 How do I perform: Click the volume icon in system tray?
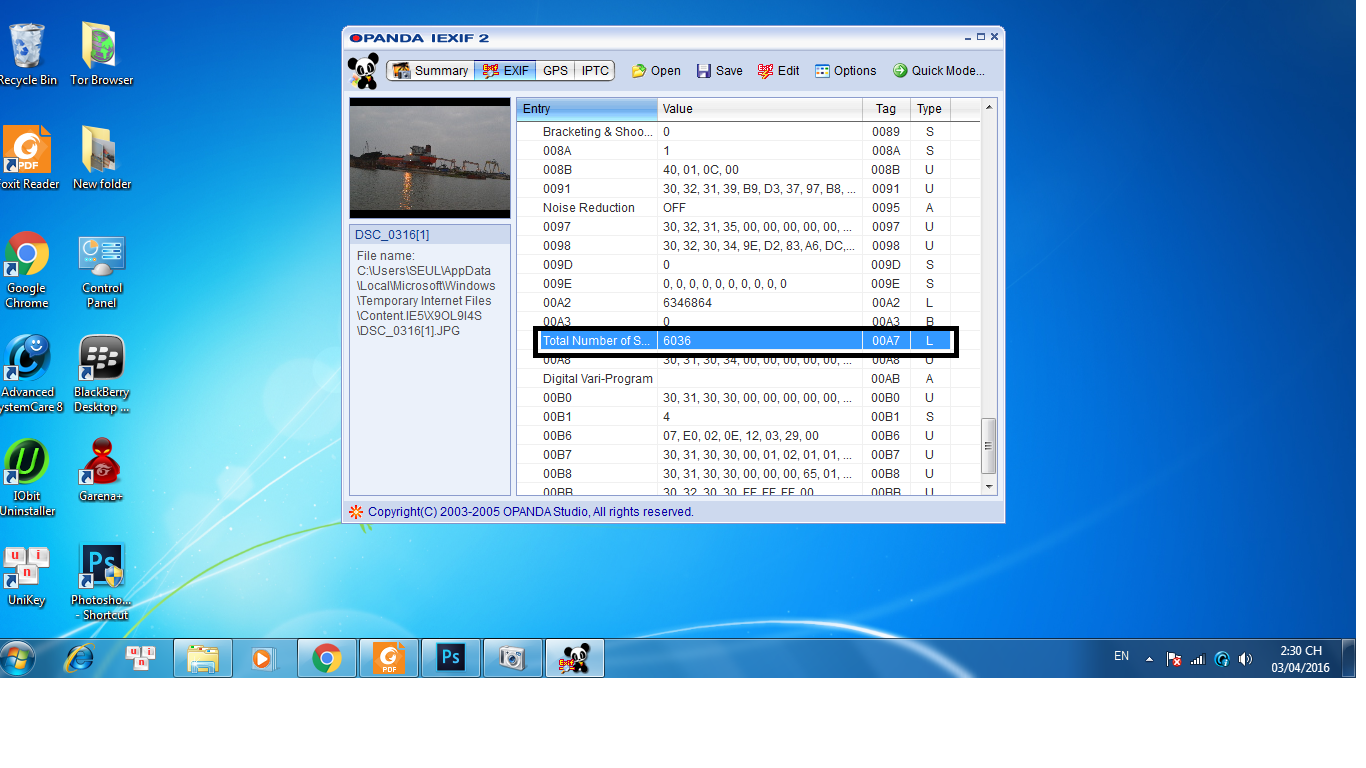(1245, 659)
